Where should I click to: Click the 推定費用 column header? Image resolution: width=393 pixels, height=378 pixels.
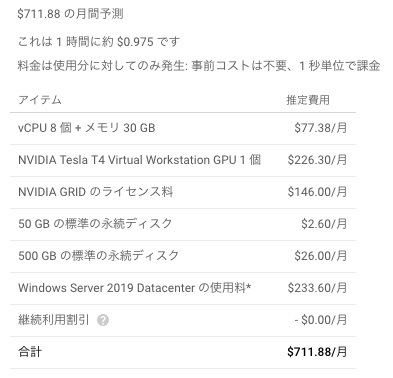[x=308, y=100]
